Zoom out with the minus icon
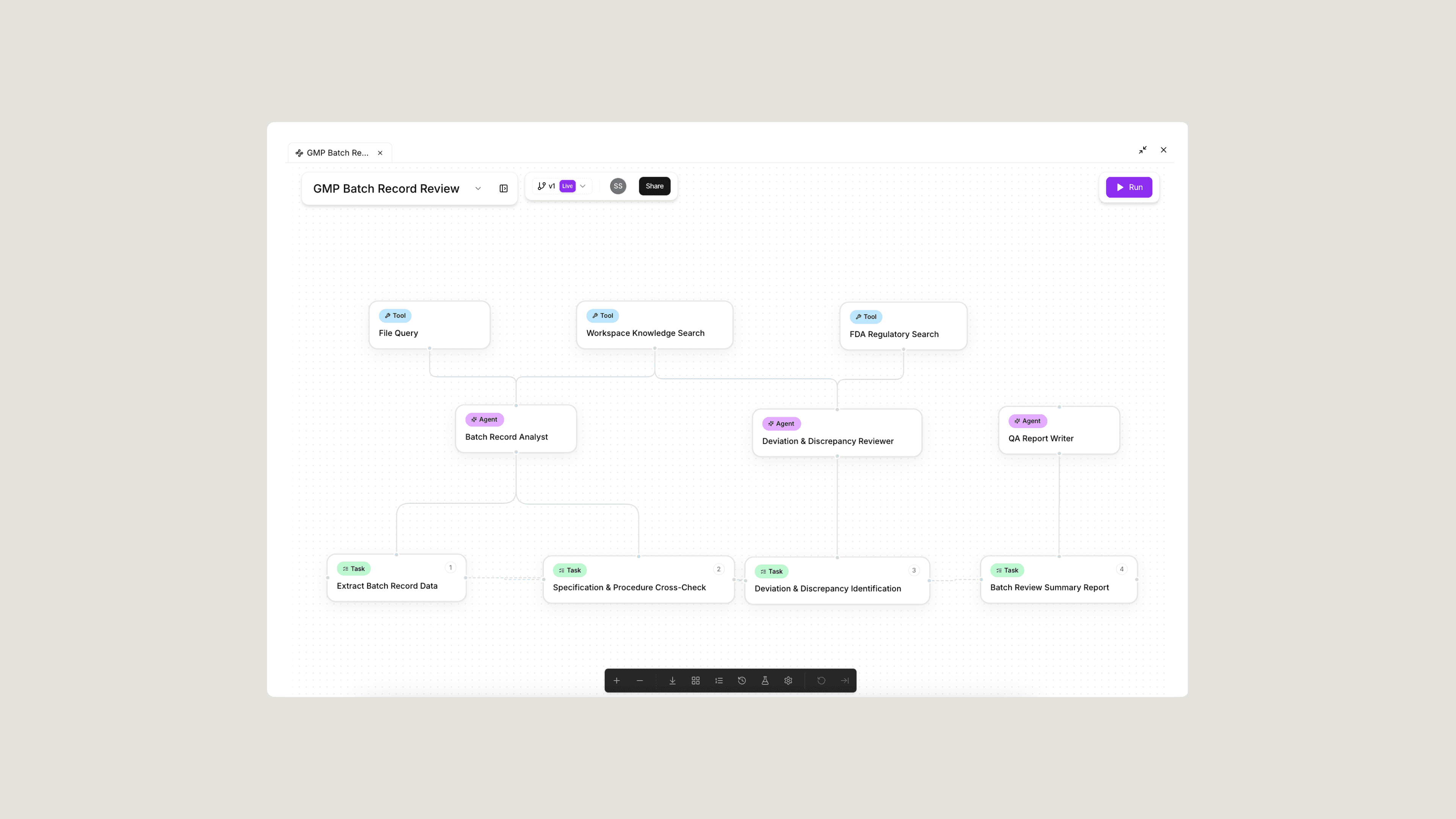 click(x=640, y=681)
